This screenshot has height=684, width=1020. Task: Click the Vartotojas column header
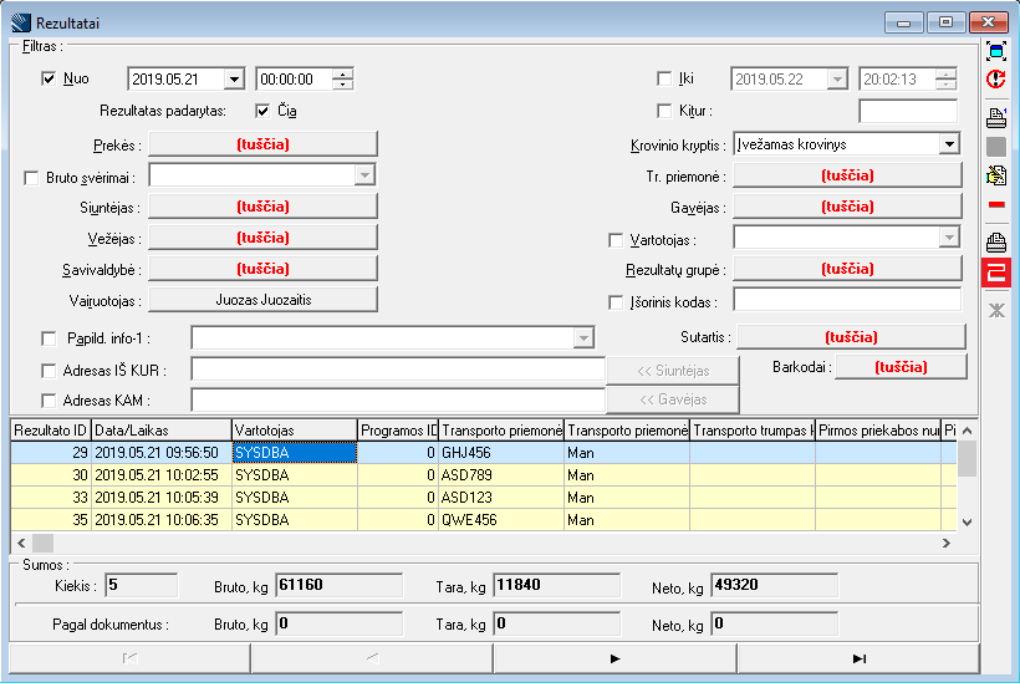[x=294, y=429]
